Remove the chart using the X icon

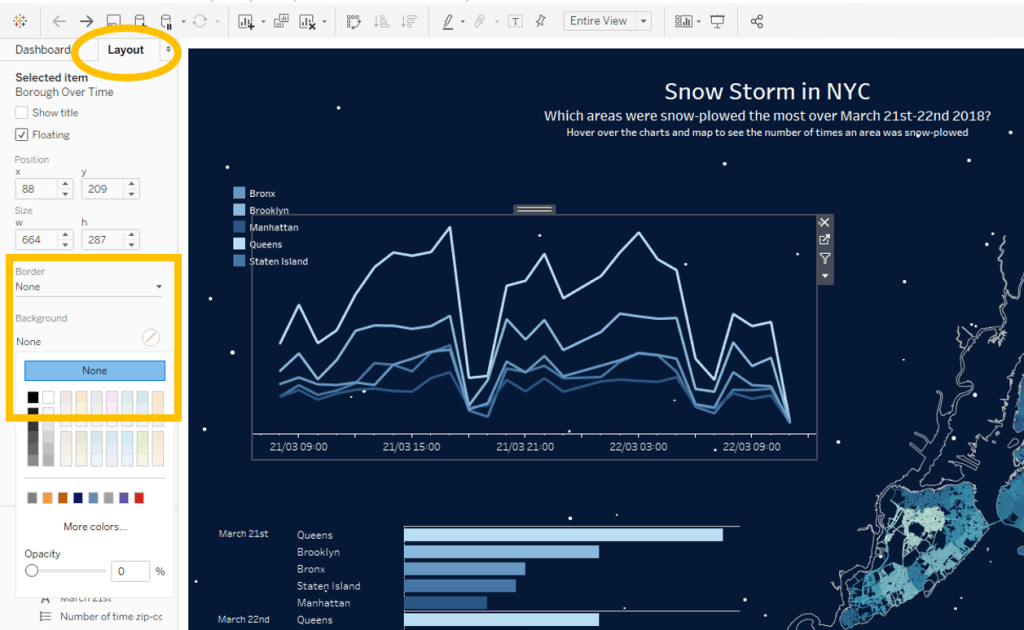[x=825, y=223]
